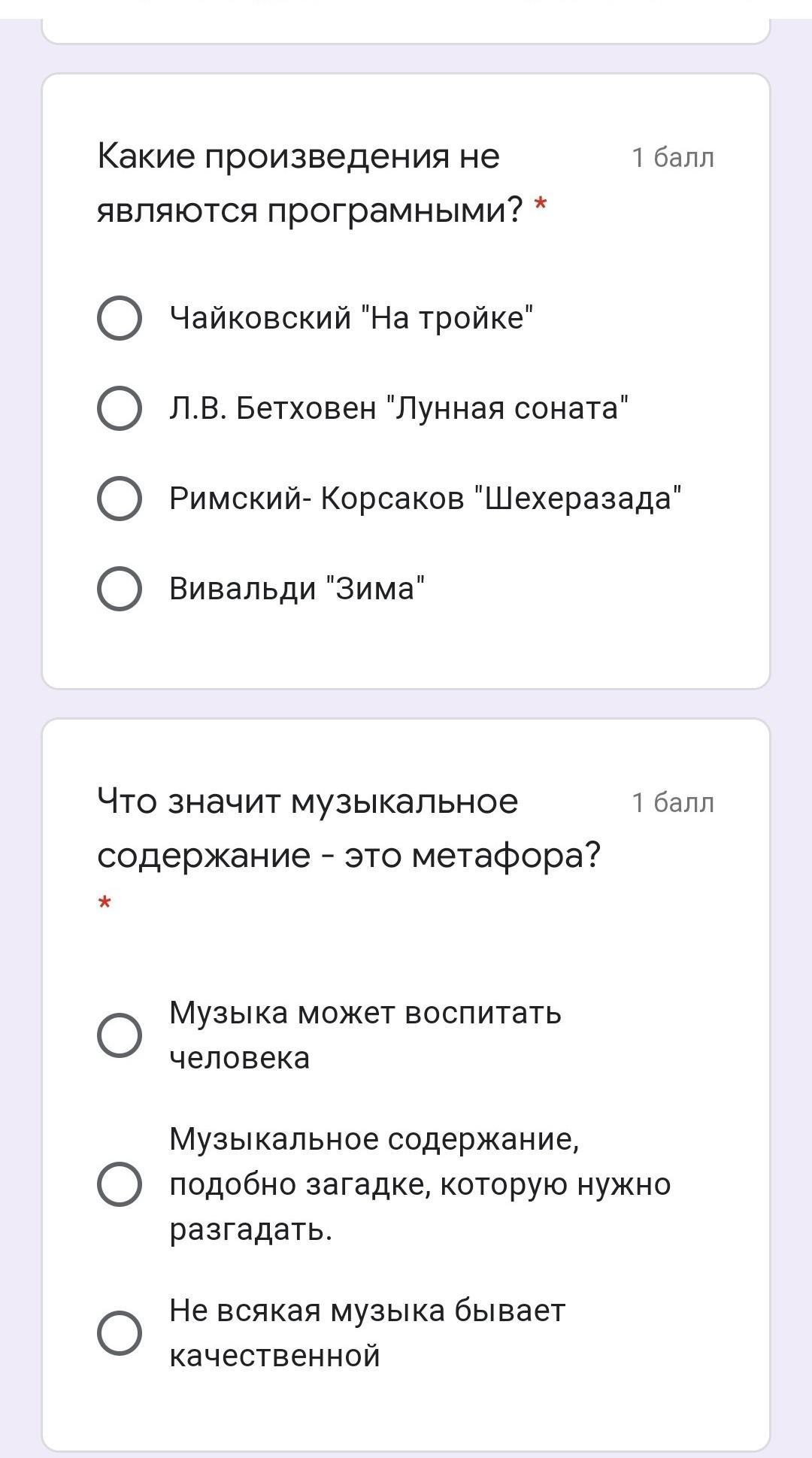Click text "Музыкальное содержание, подобно загадке"
812x1458 pixels.
click(419, 1184)
